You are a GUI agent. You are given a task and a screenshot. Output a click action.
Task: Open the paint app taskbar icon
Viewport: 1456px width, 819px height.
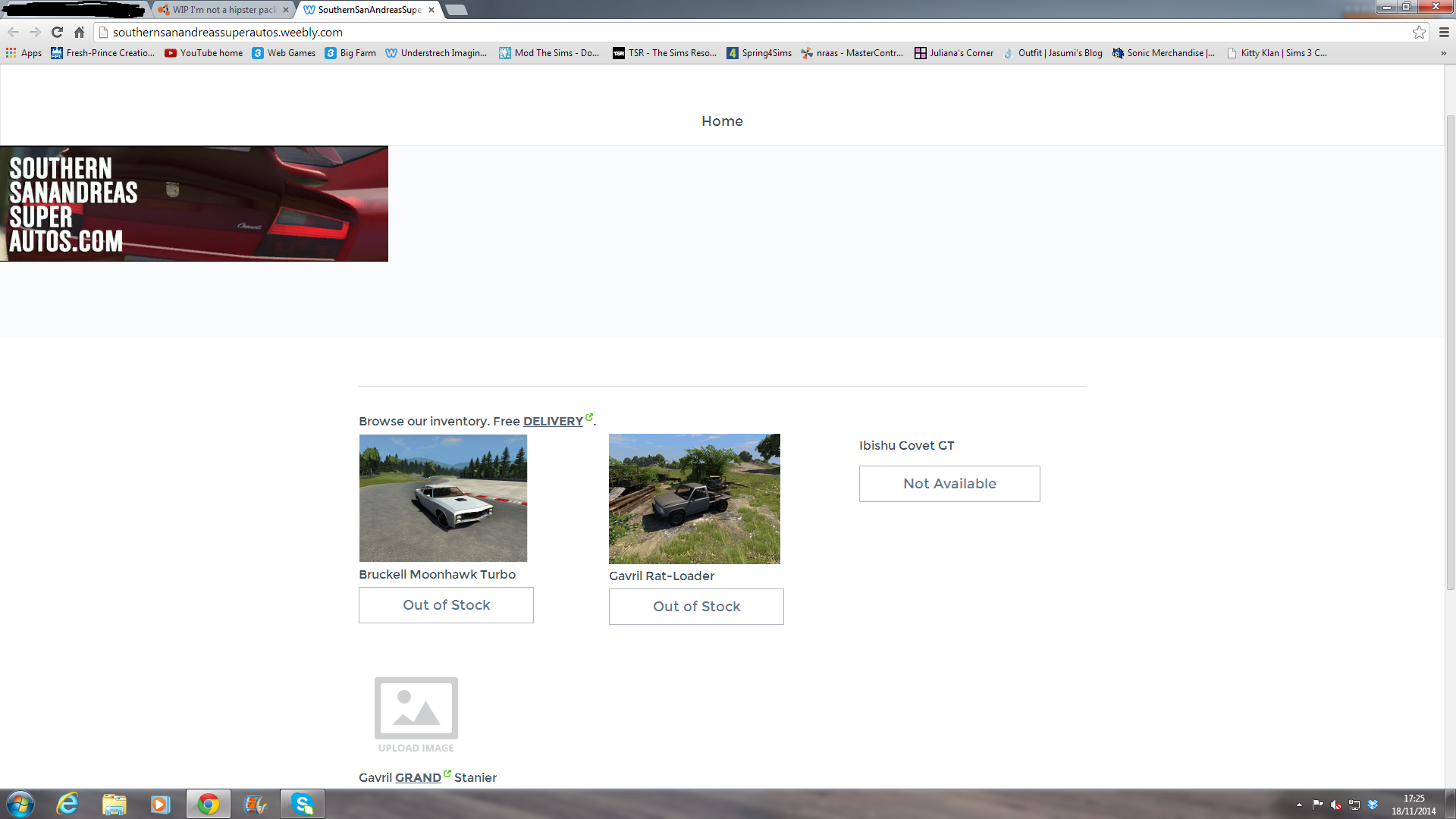256,804
